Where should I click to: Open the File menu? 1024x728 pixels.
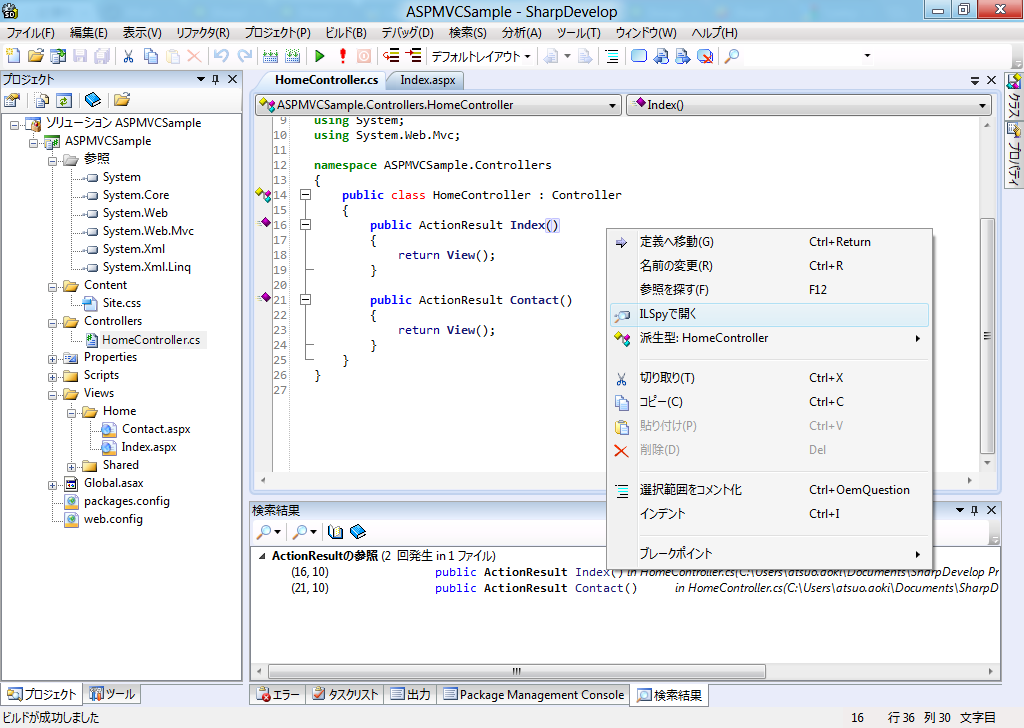point(31,33)
